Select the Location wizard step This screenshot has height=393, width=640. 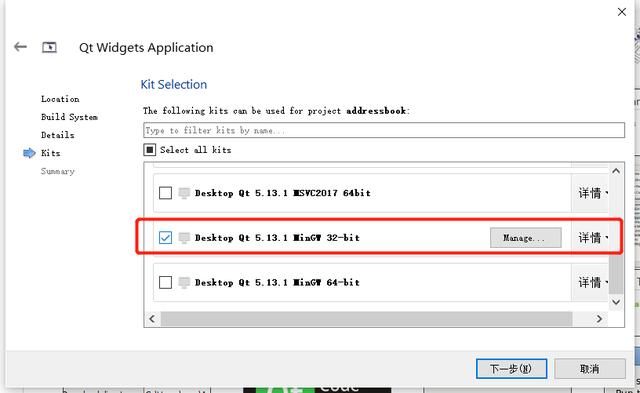[x=60, y=99]
